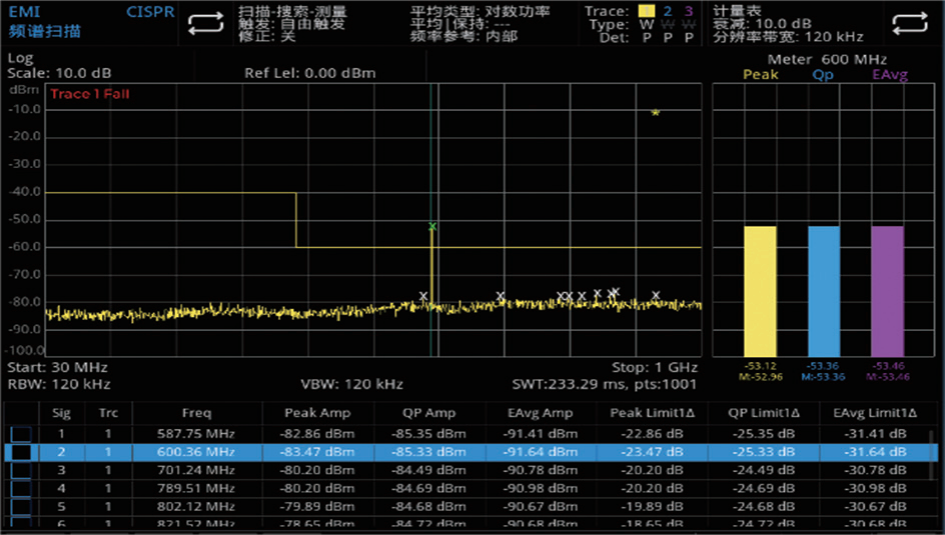Click the Sig column header

pyautogui.click(x=61, y=413)
